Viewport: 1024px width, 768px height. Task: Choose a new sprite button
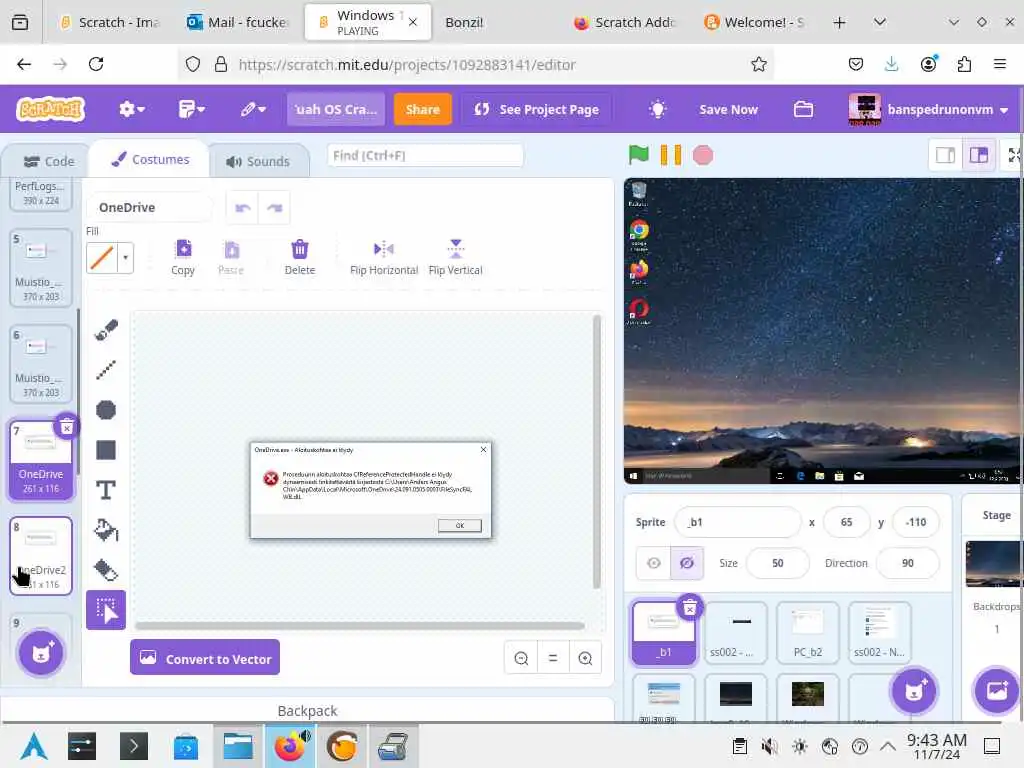coord(914,690)
